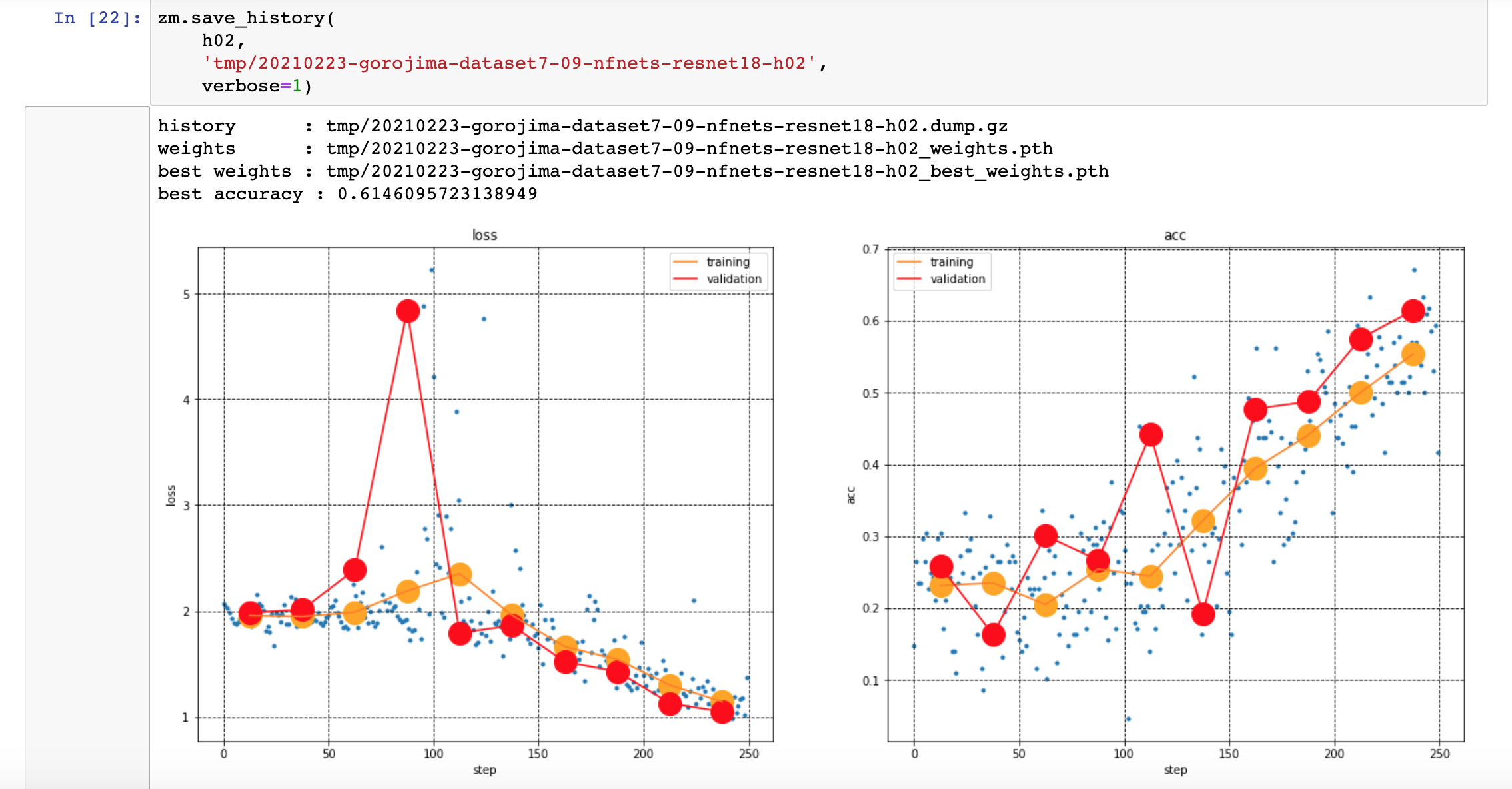This screenshot has height=789, width=1512.
Task: Click the verbose=1 line in code cell
Action: pyautogui.click(x=257, y=86)
